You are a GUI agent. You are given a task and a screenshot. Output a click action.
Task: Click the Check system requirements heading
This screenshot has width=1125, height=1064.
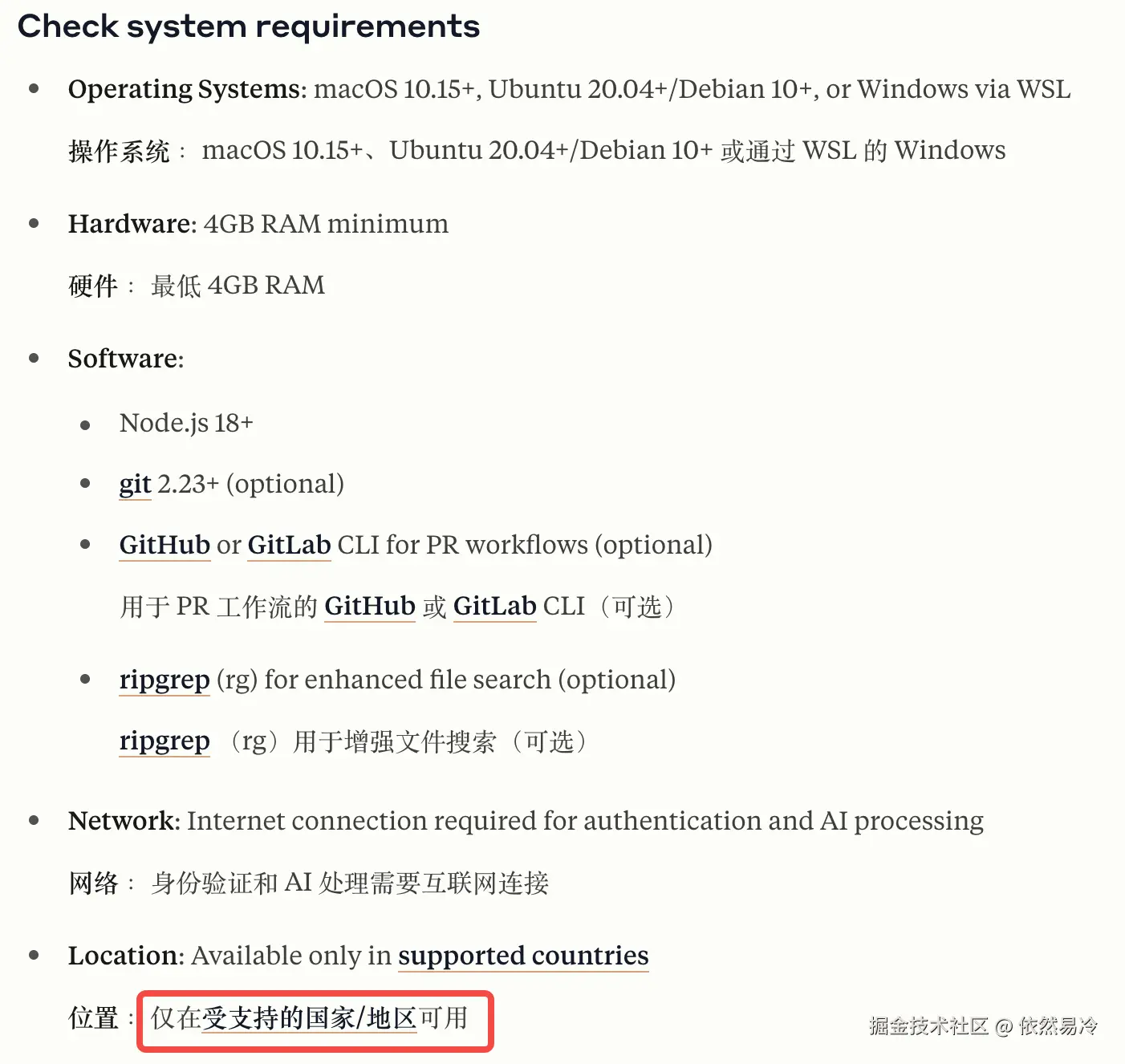tap(249, 26)
